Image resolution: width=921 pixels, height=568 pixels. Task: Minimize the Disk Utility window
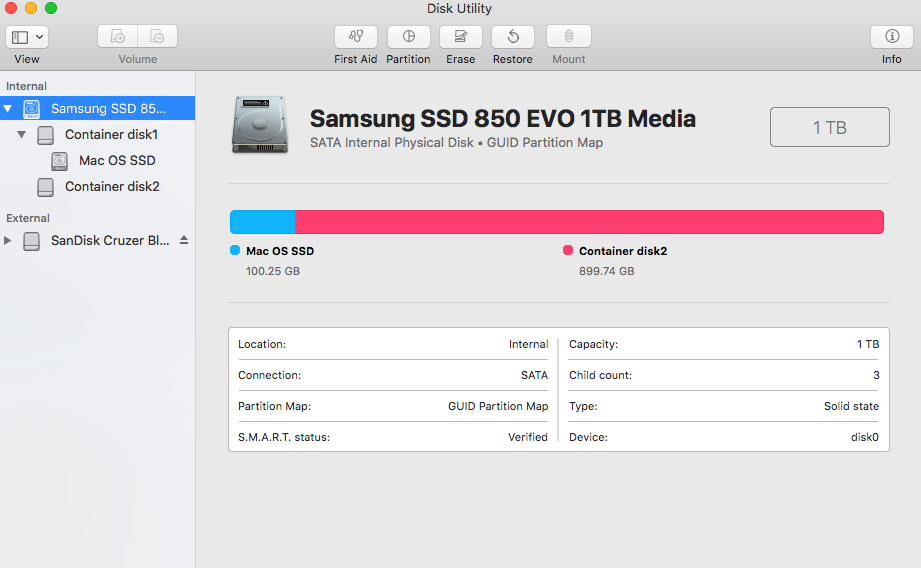31,8
